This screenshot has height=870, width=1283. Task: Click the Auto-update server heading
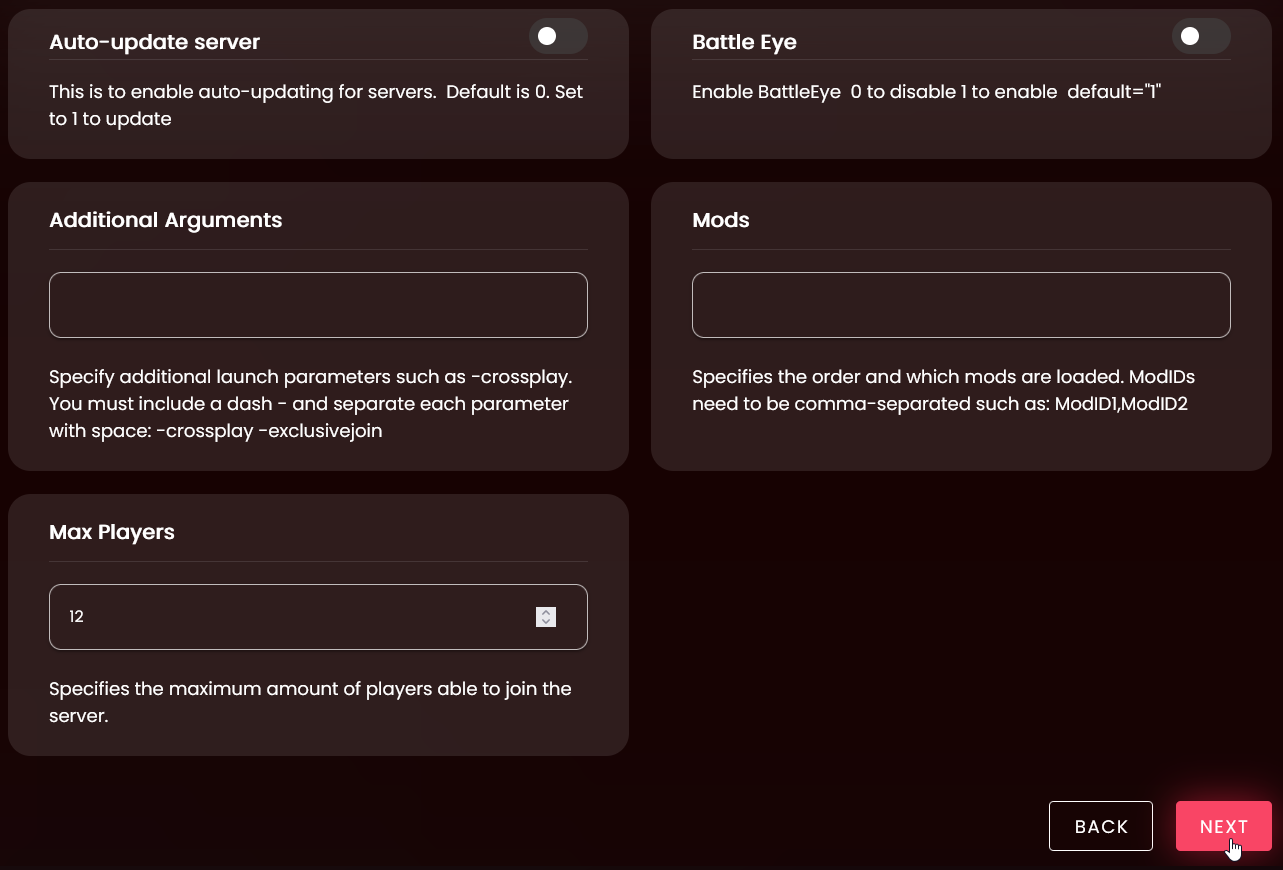point(154,42)
